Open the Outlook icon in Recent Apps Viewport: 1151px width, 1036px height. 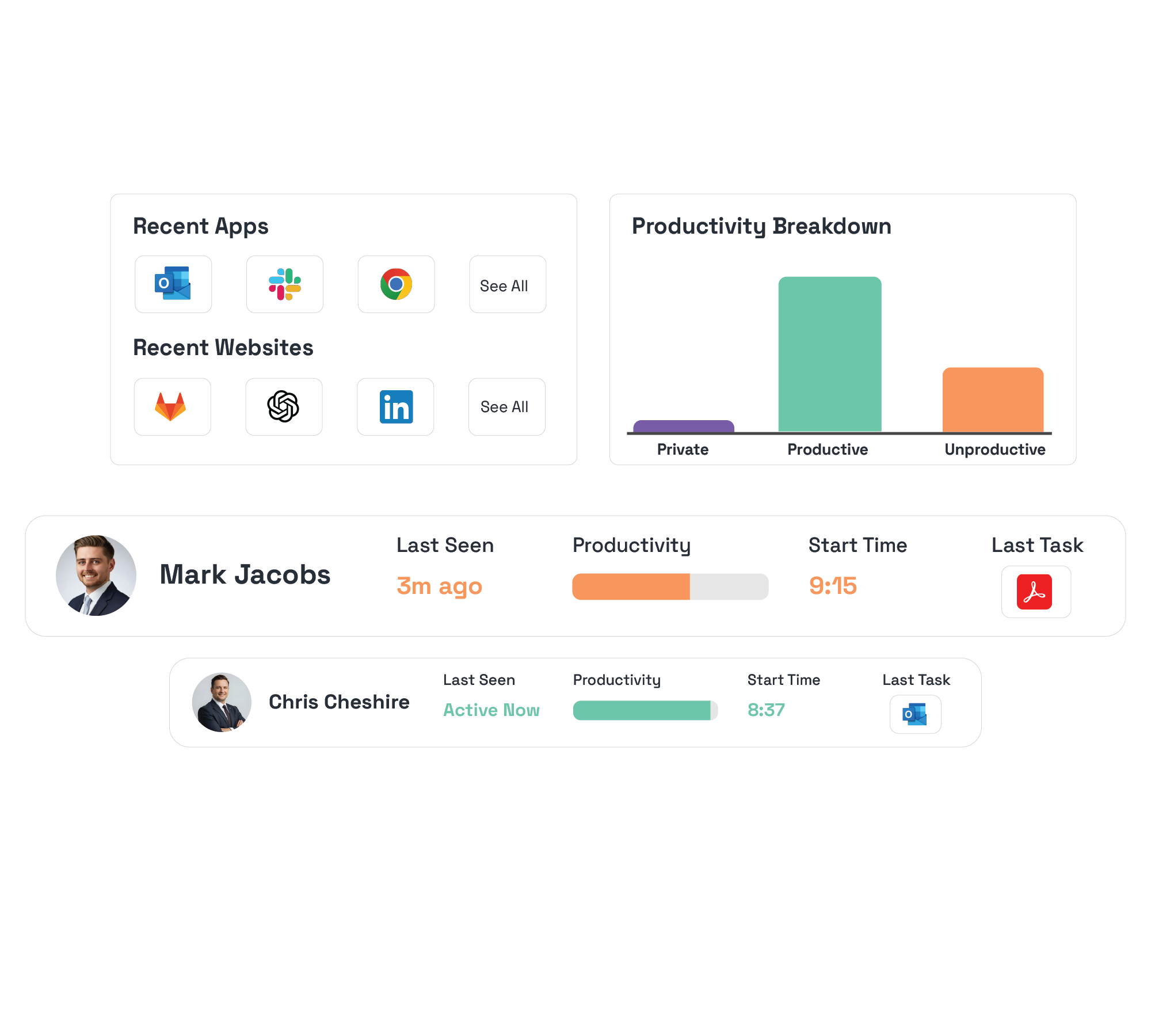[173, 284]
